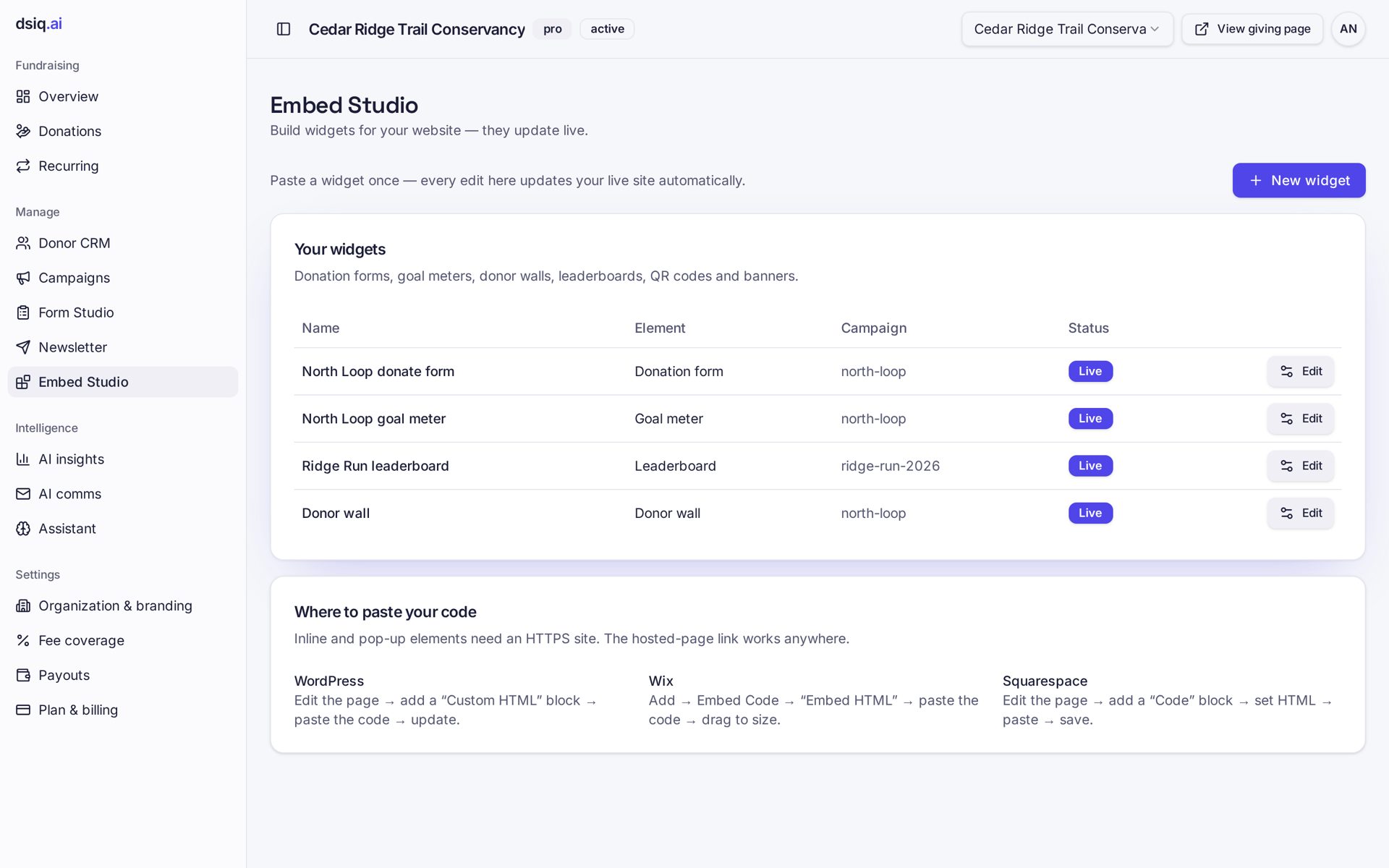The width and height of the screenshot is (1389, 868).
Task: Click the Status column header
Action: click(1088, 328)
